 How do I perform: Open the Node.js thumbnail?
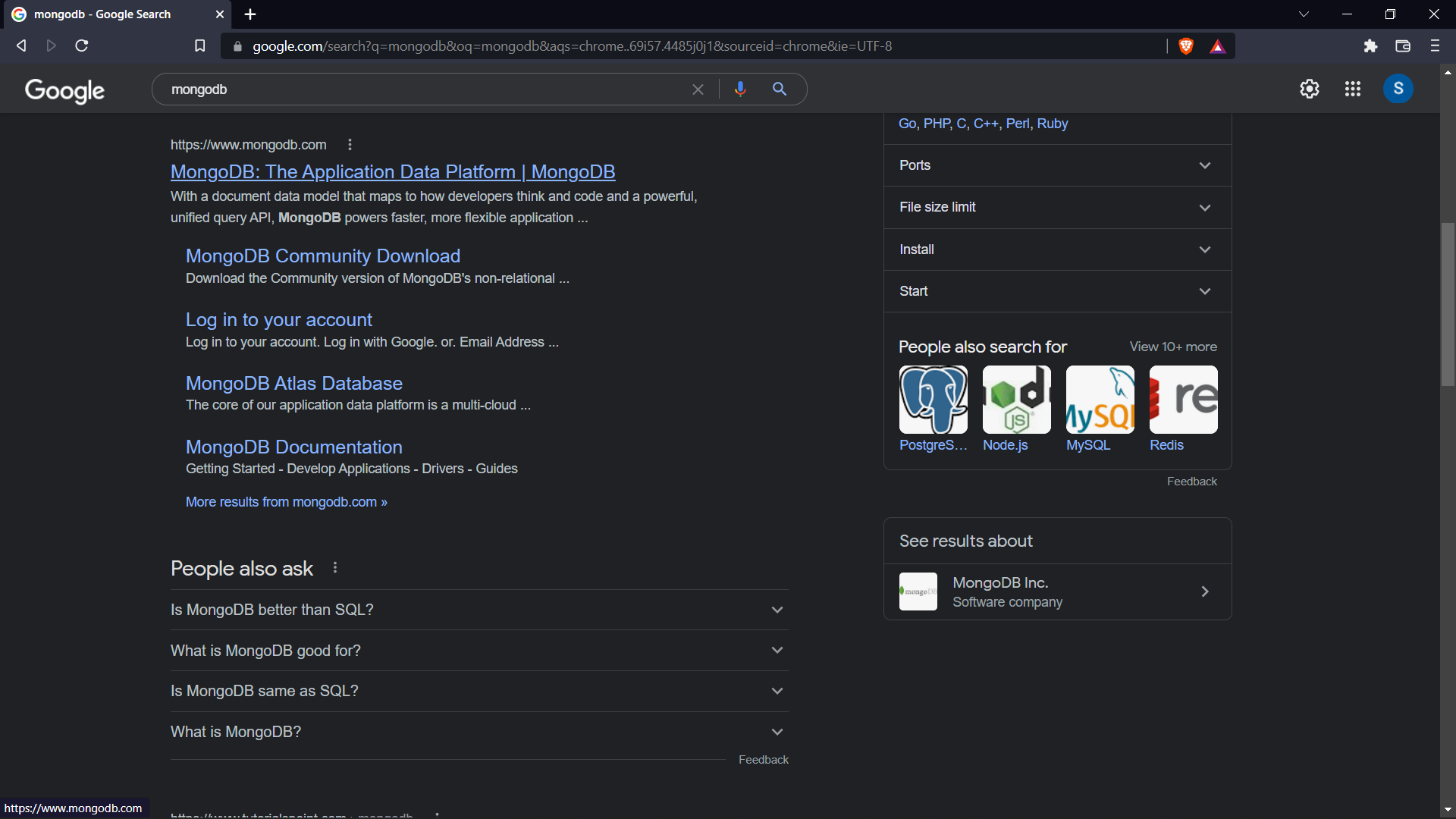(x=1017, y=400)
